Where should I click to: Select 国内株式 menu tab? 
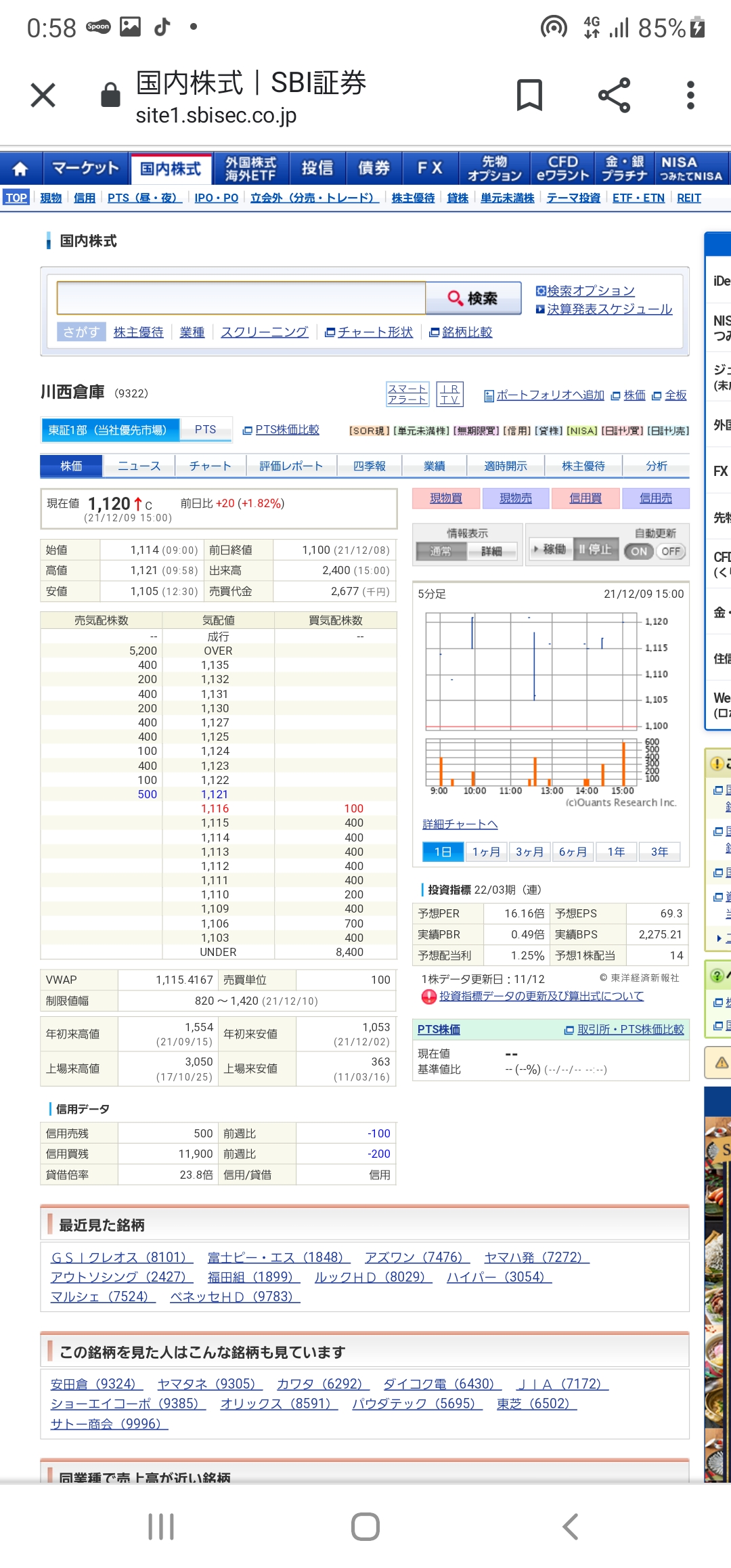click(x=171, y=169)
